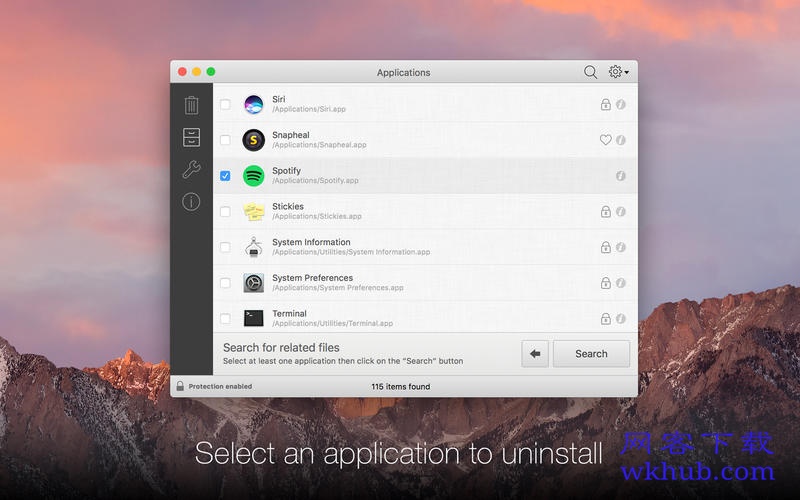Click the heart favorite icon for Snapheal
Viewport: 800px width, 500px height.
click(606, 140)
